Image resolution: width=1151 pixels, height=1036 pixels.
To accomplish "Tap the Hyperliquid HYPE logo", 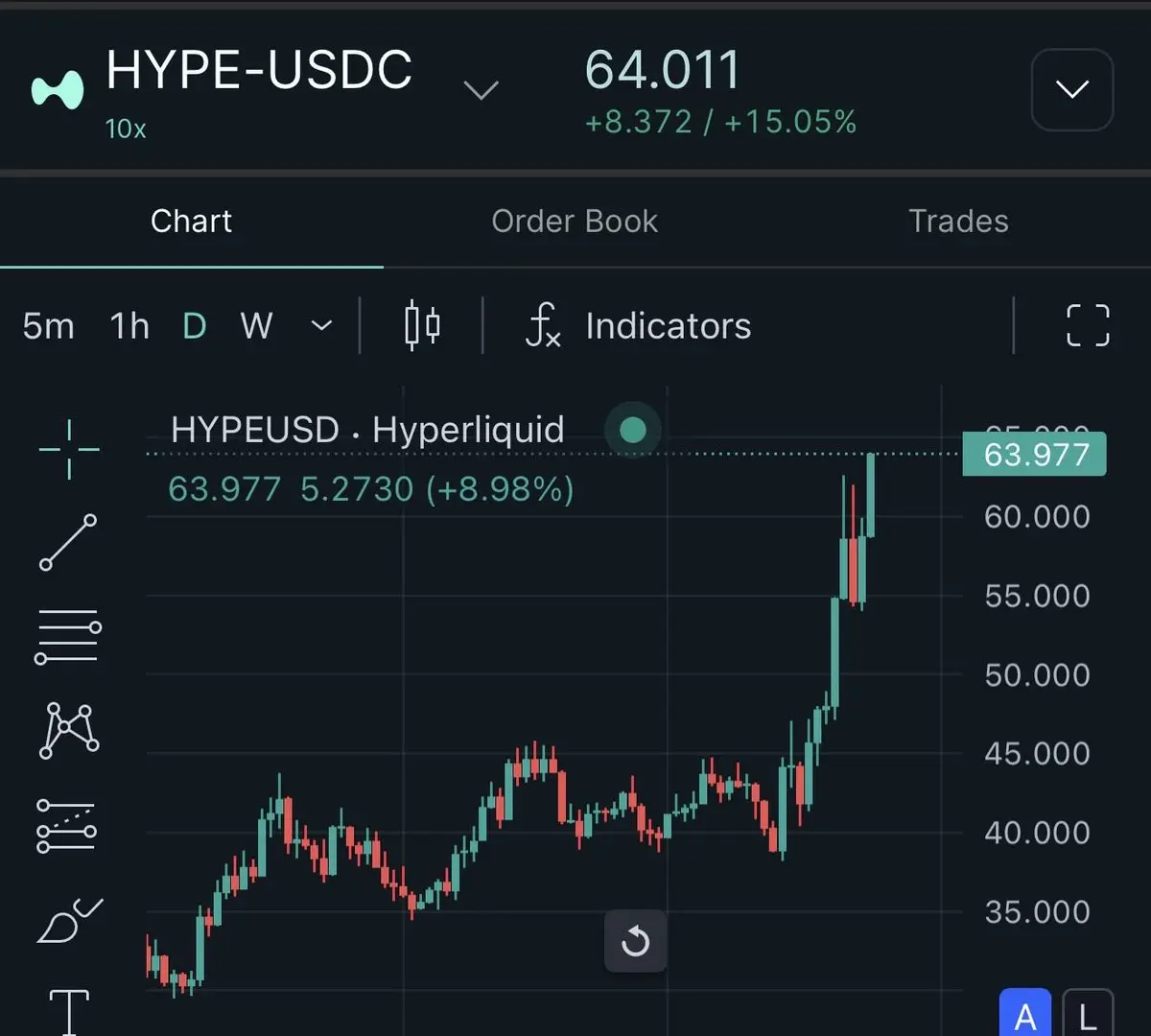I will tap(58, 90).
